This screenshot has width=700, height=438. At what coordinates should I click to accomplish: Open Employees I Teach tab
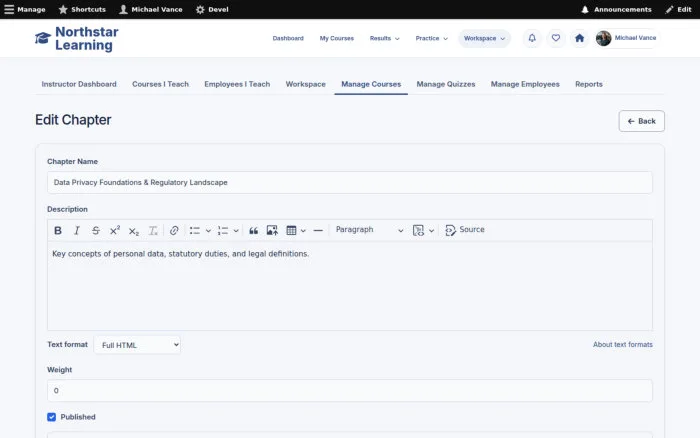(x=237, y=84)
